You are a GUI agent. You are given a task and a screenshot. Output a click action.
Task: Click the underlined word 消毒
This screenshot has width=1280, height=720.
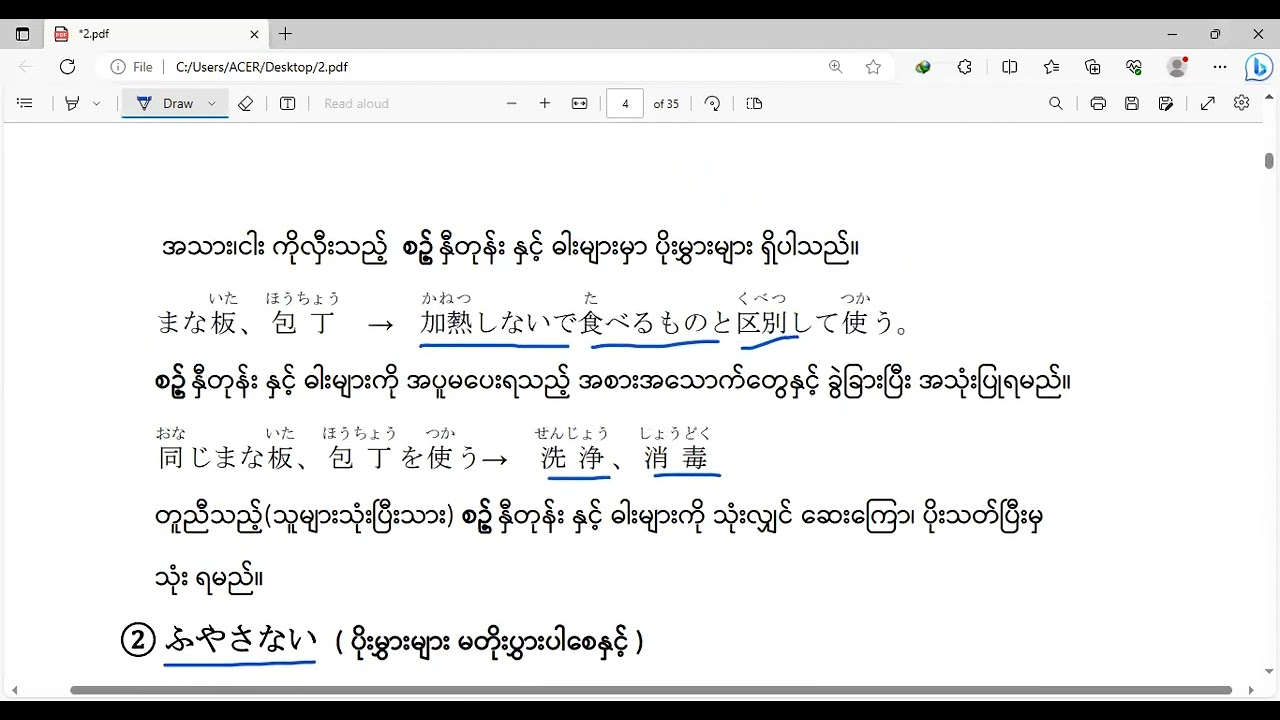point(677,458)
